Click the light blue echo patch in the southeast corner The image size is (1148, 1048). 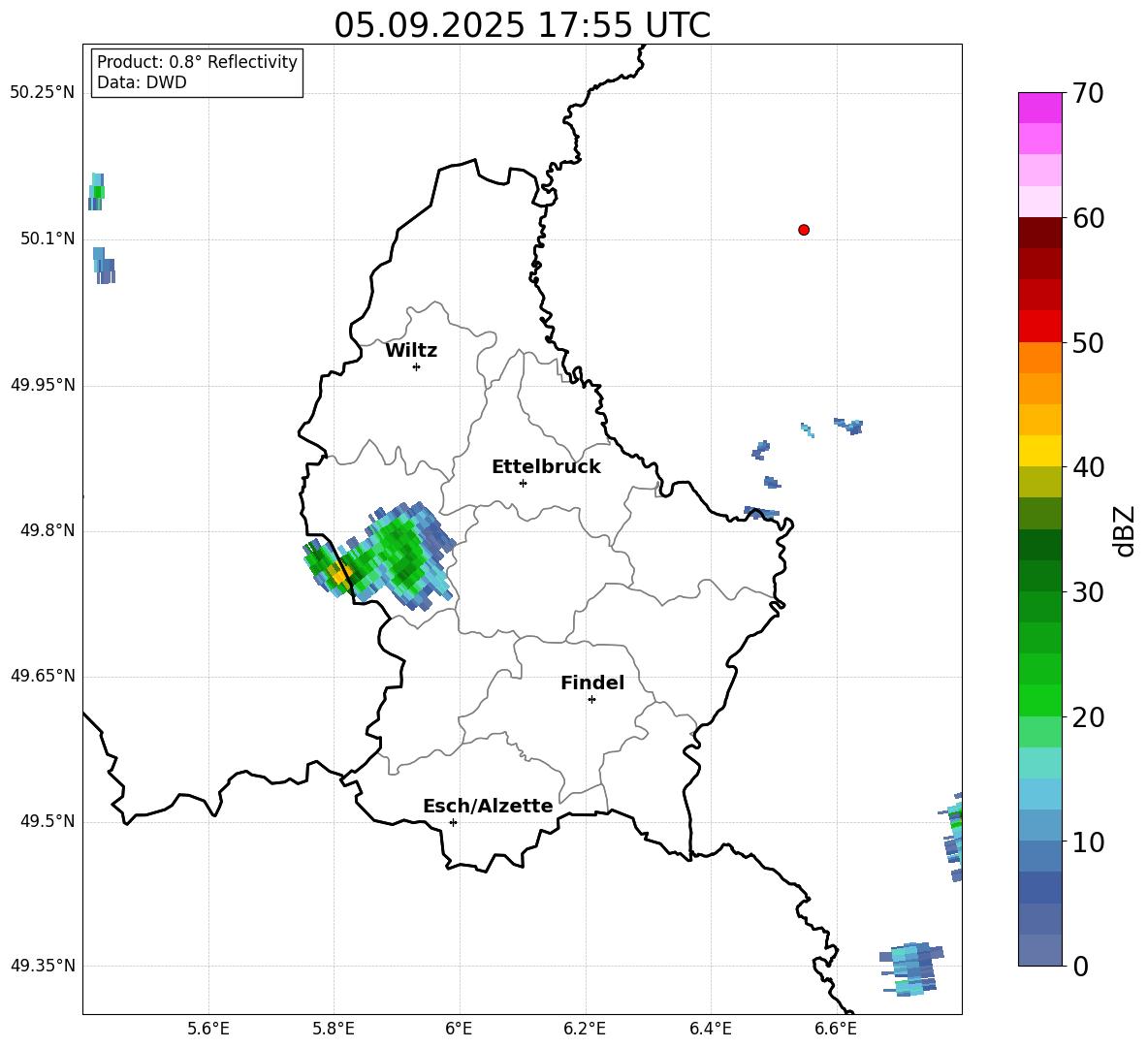click(x=910, y=969)
